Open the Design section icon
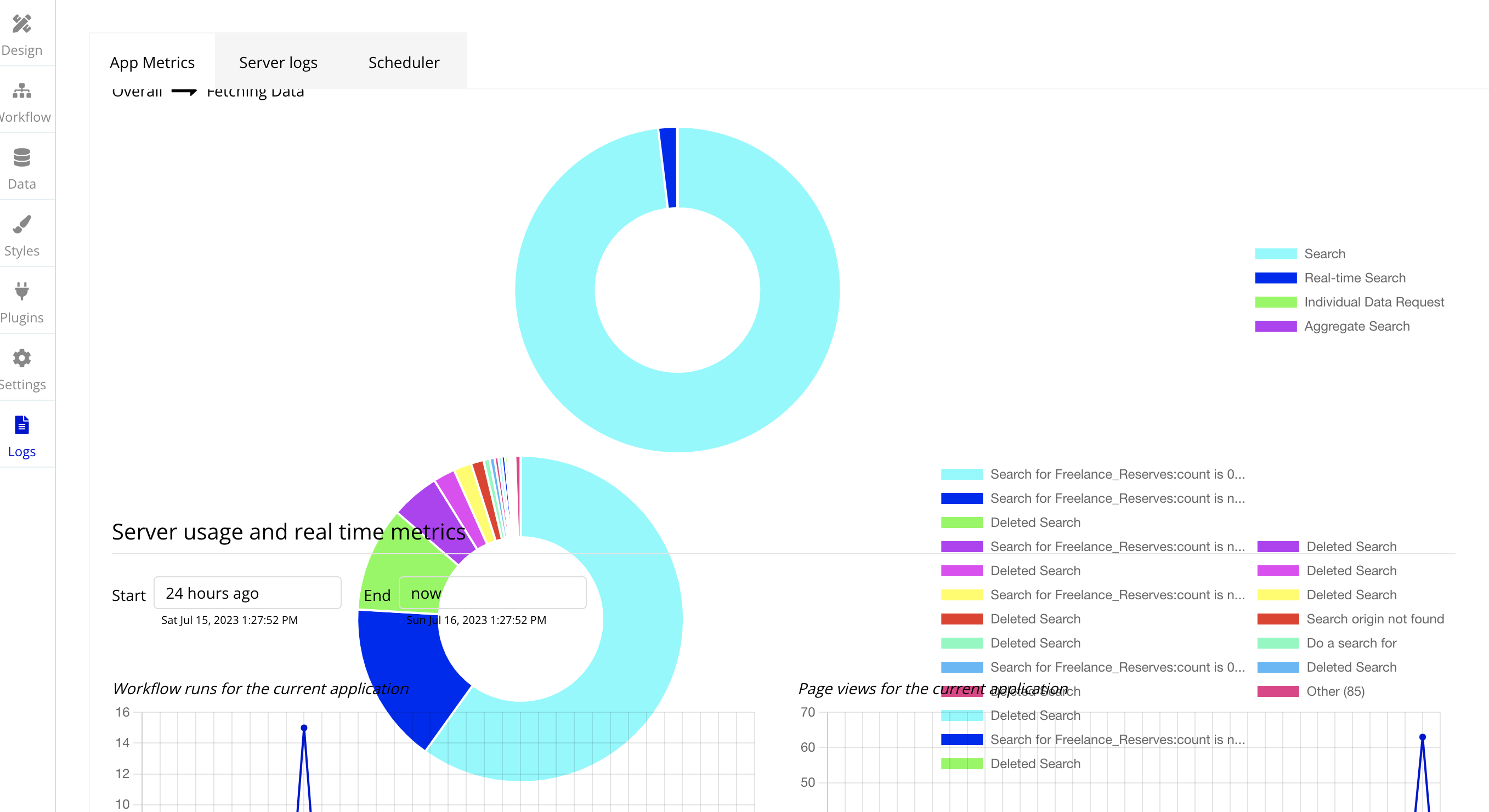The width and height of the screenshot is (1489, 812). click(x=22, y=24)
